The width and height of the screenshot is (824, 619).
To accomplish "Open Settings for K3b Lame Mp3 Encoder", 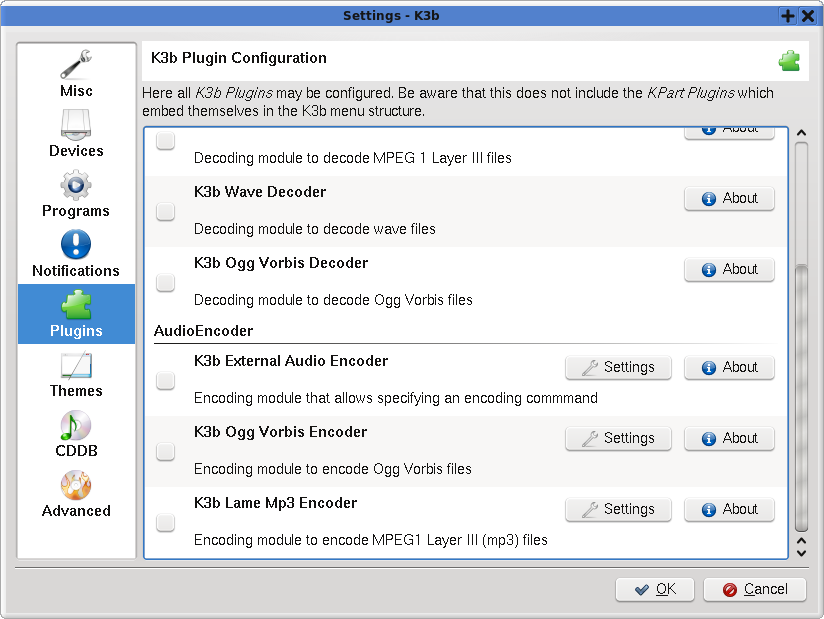I will (619, 509).
